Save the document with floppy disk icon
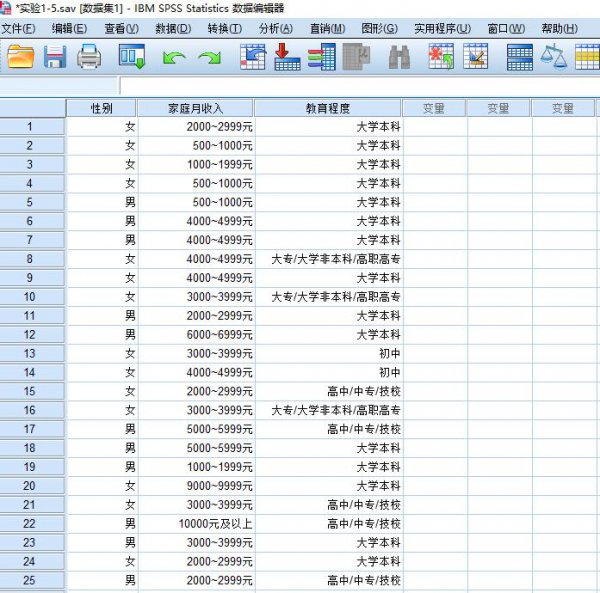Screen dimensions: 600x593 coord(55,57)
